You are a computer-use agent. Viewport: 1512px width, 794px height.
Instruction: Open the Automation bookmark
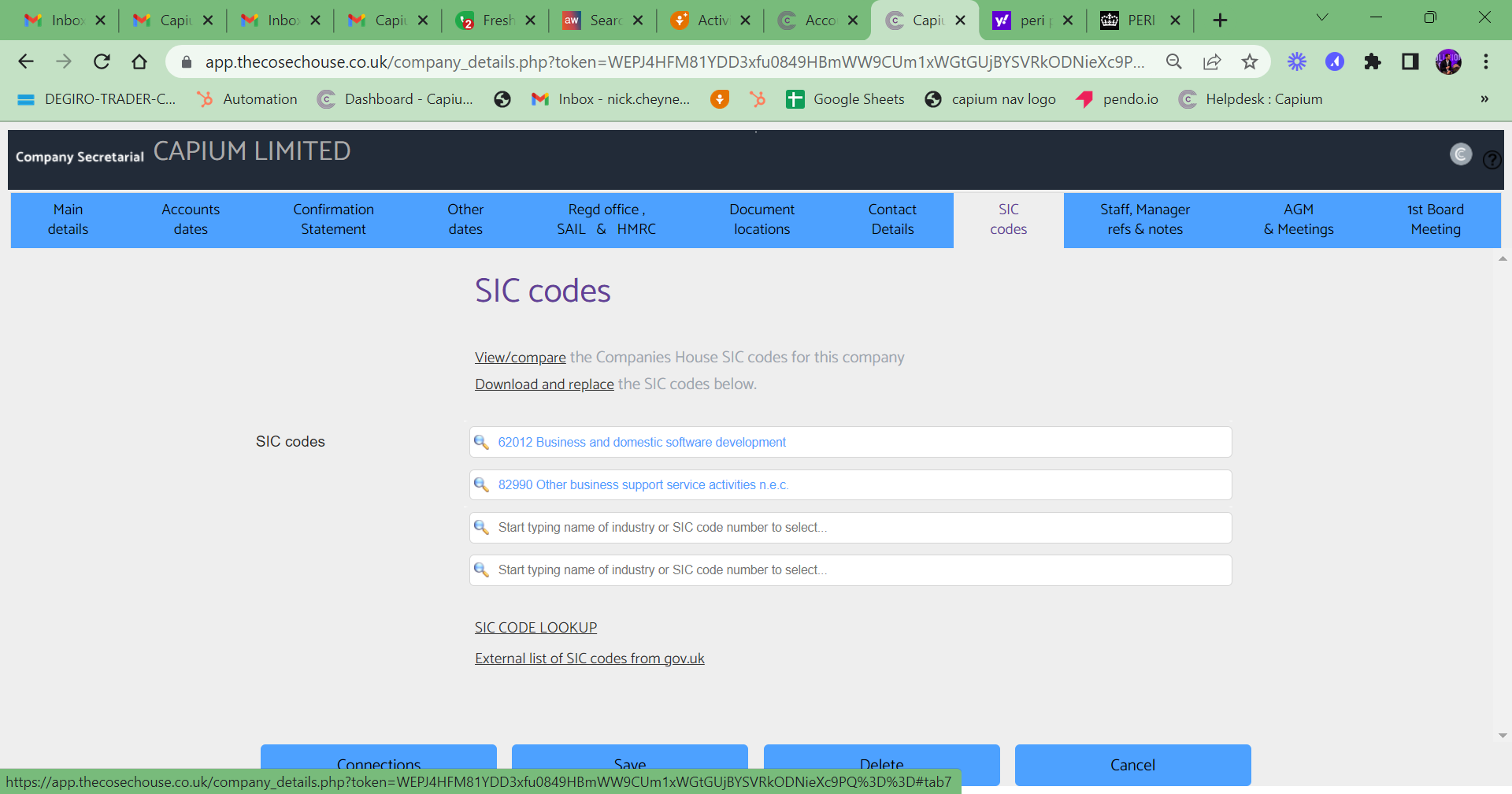click(x=247, y=99)
